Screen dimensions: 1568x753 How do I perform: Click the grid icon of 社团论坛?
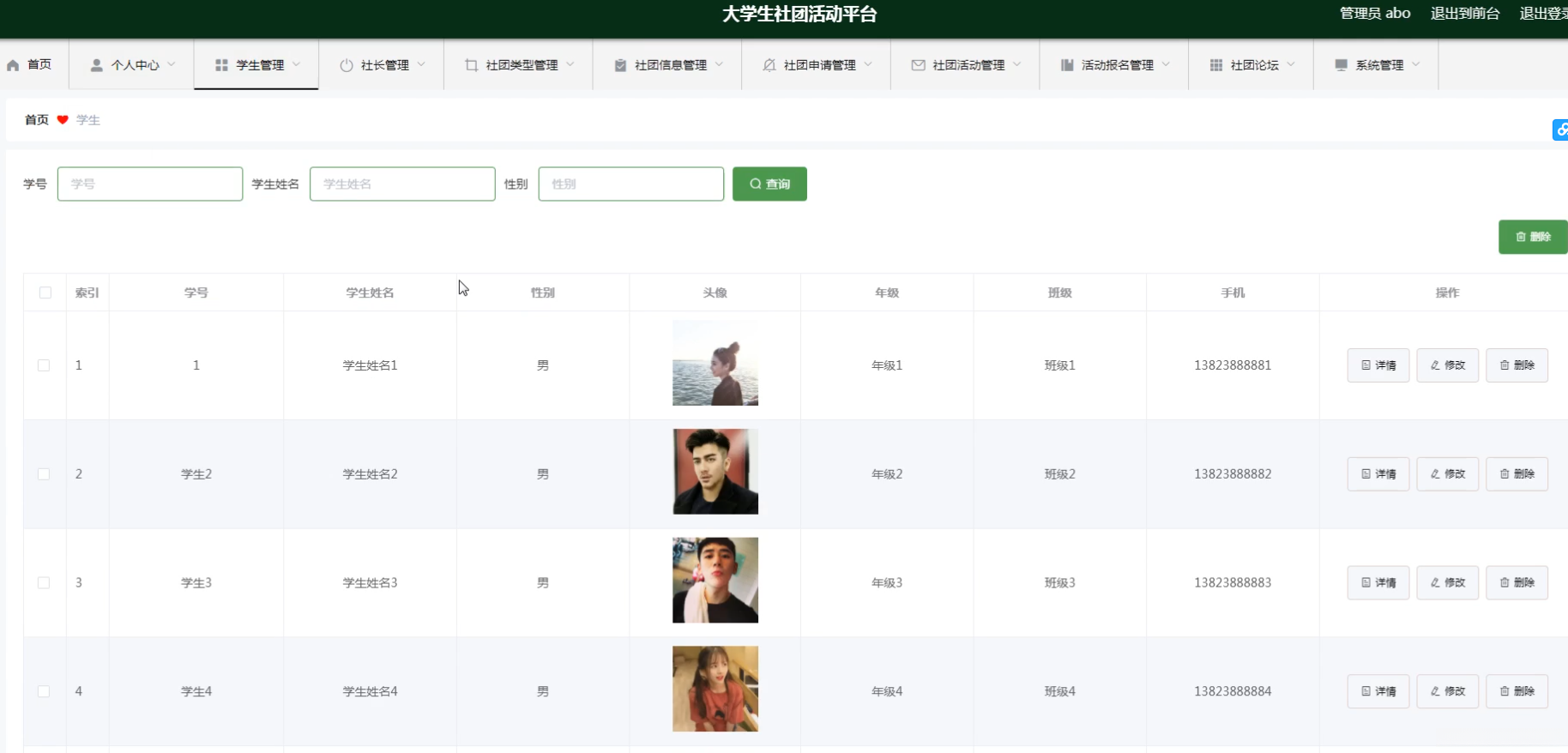pos(1216,65)
